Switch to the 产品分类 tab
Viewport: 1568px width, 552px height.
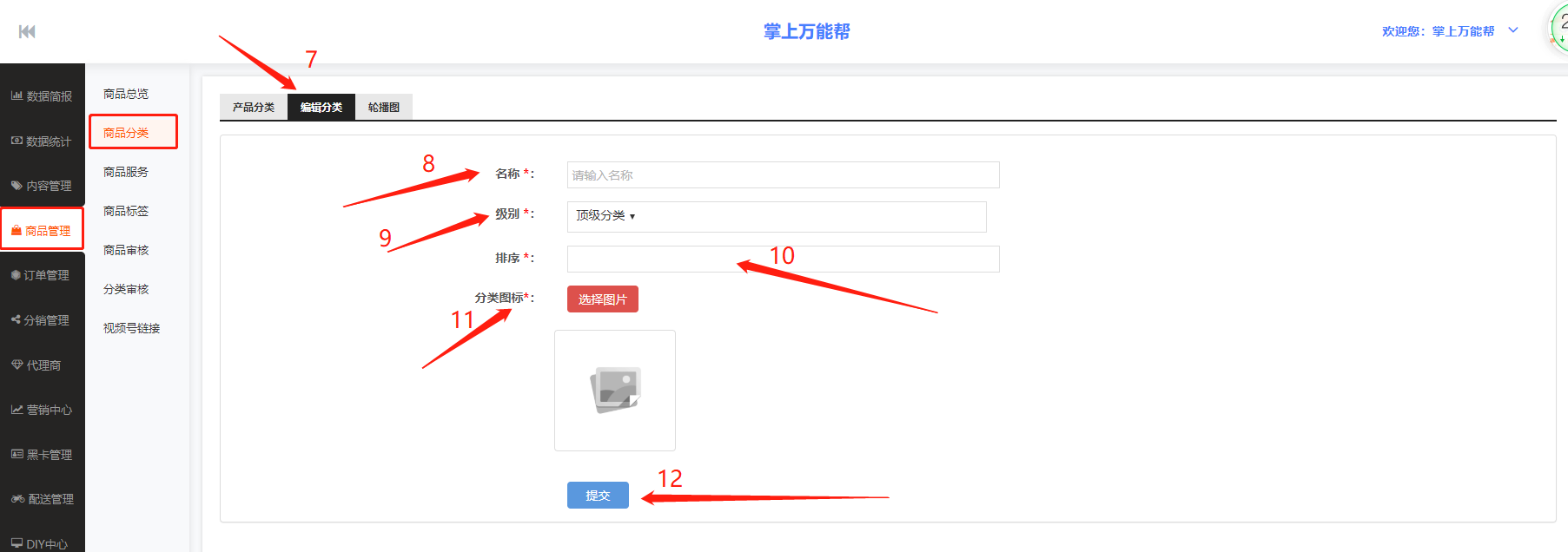[253, 108]
